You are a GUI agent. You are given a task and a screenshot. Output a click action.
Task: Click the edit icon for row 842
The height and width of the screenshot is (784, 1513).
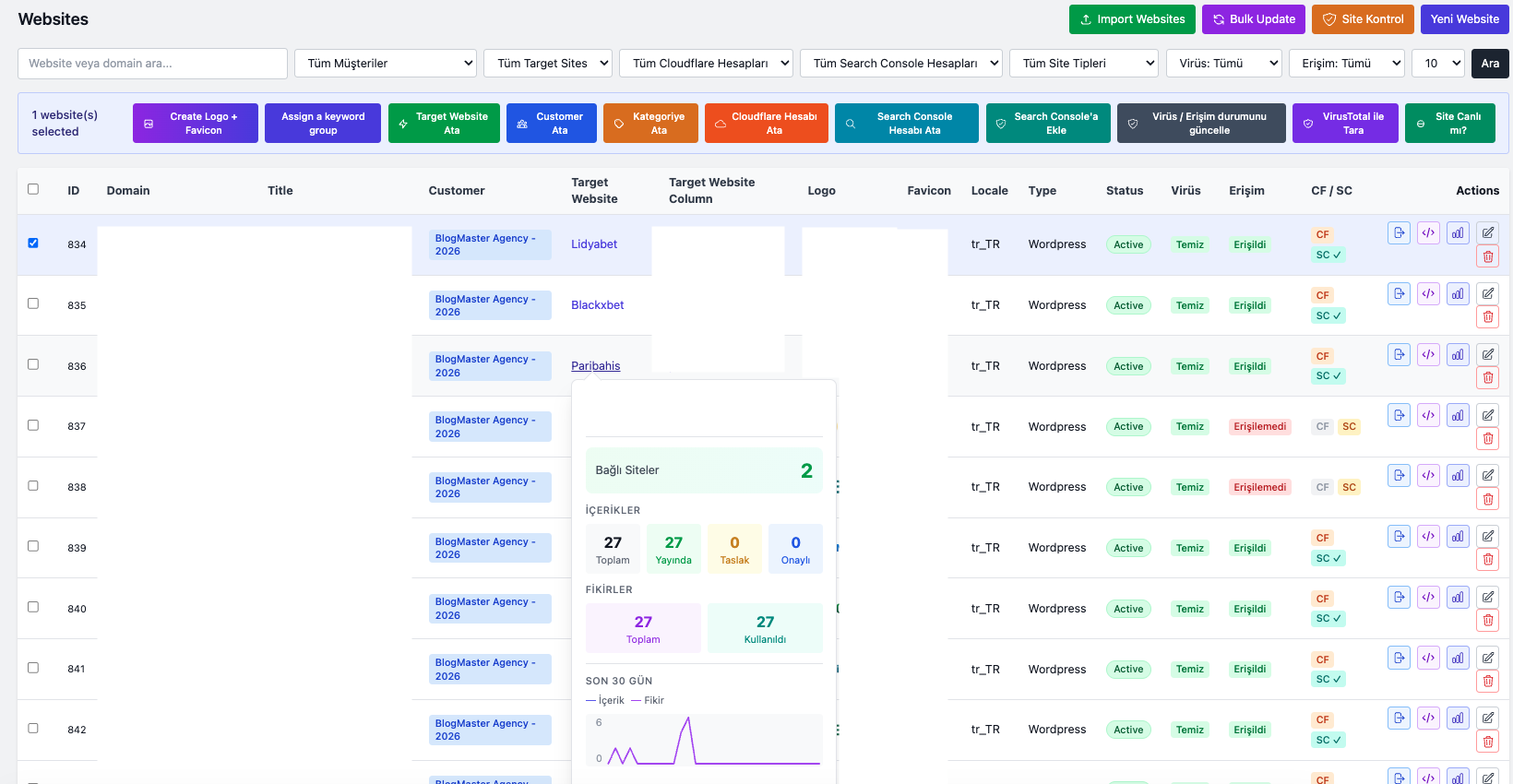(1487, 718)
